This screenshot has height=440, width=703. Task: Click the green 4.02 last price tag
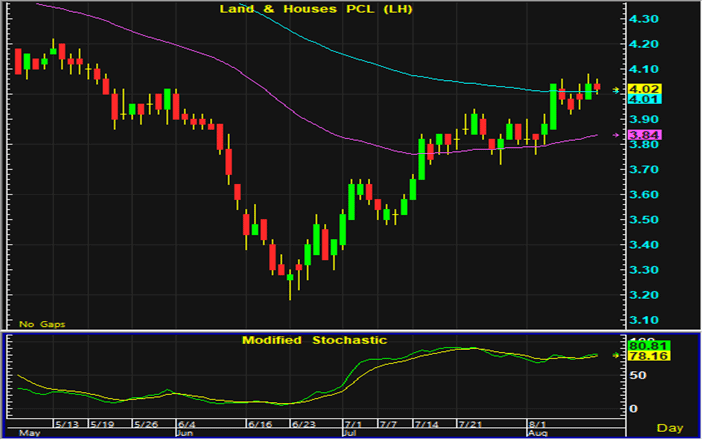(645, 89)
